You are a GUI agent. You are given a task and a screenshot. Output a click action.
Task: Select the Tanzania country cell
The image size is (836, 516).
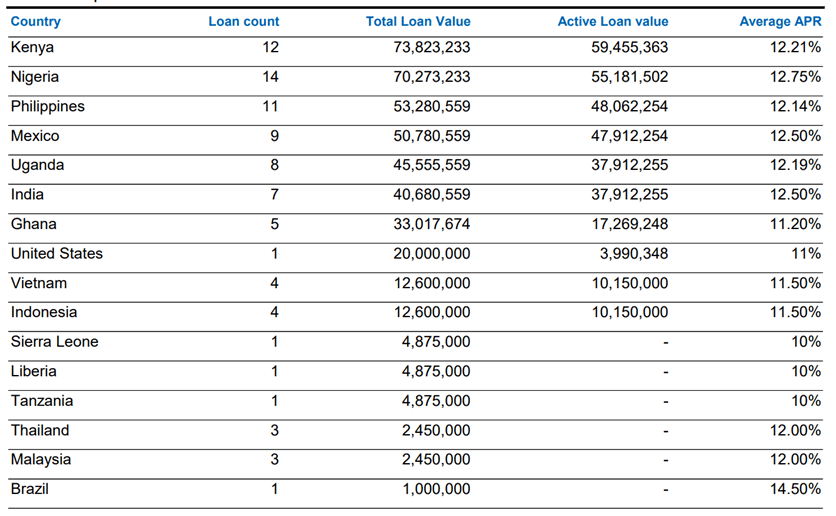tap(42, 401)
